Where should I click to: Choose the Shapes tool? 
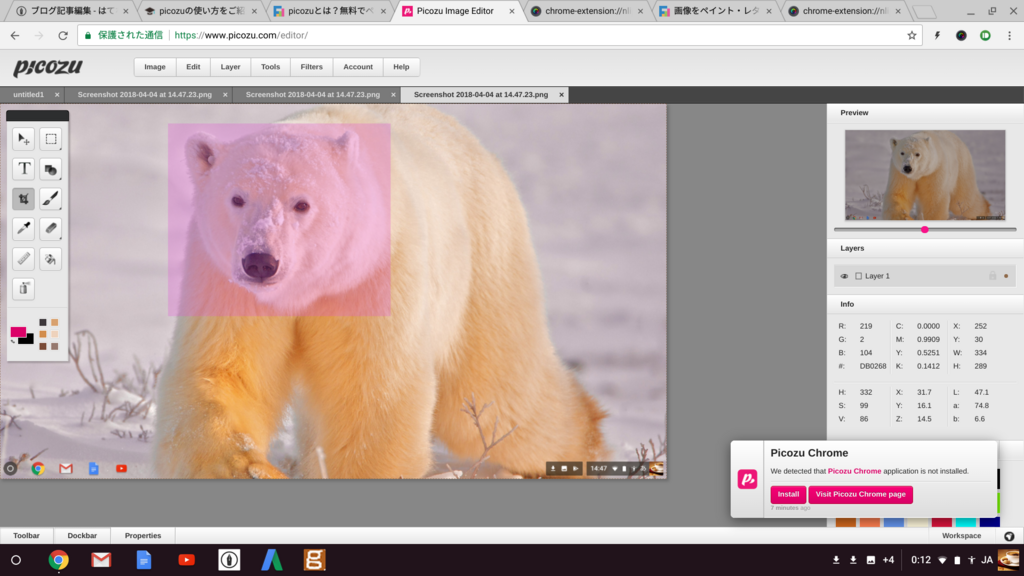click(51, 169)
